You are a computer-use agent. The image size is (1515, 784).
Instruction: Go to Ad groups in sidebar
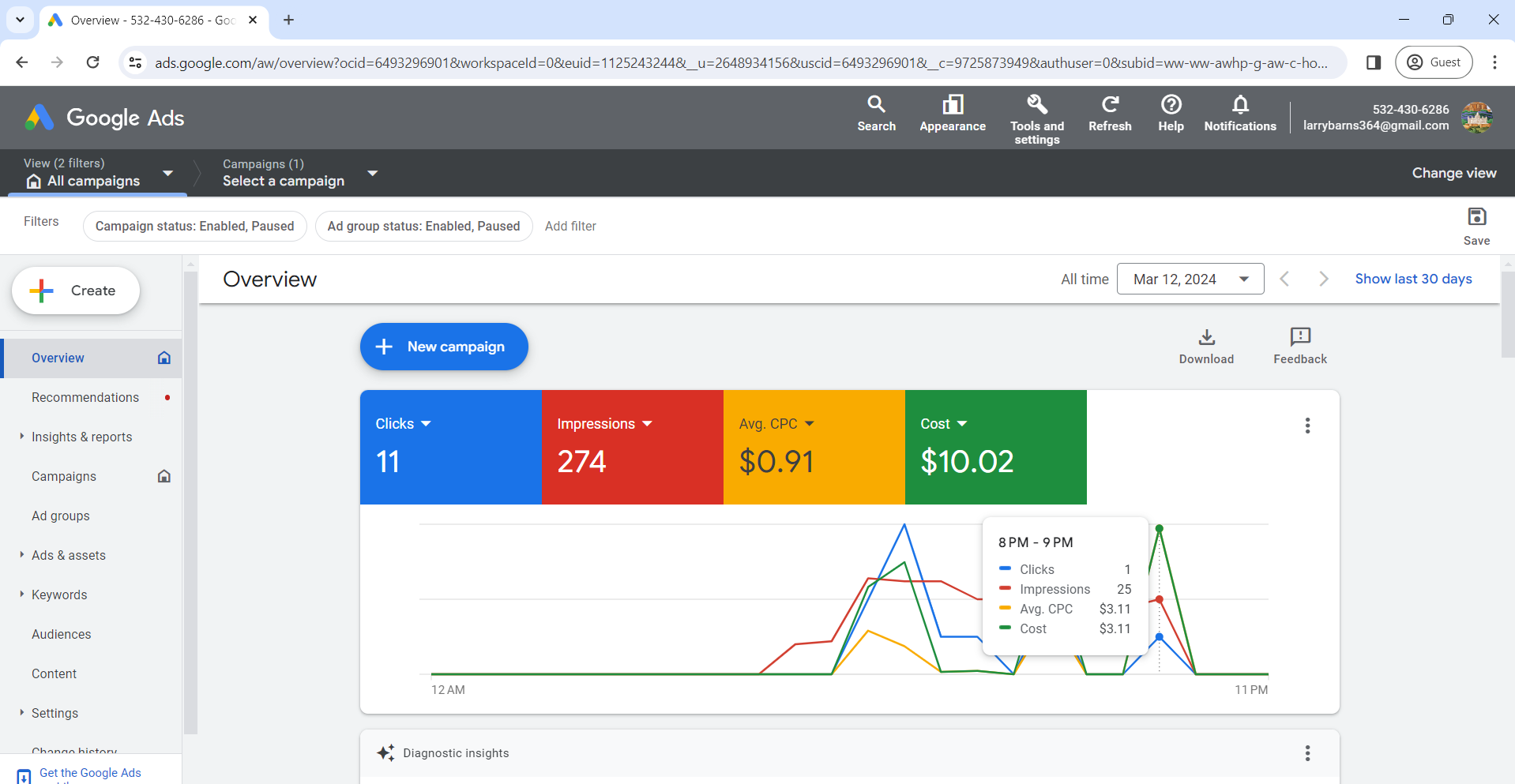(61, 516)
